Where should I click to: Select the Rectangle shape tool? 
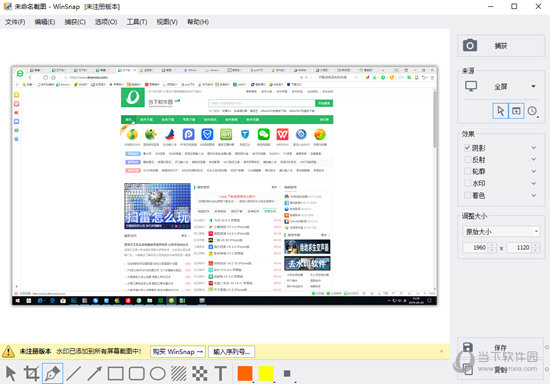point(116,374)
